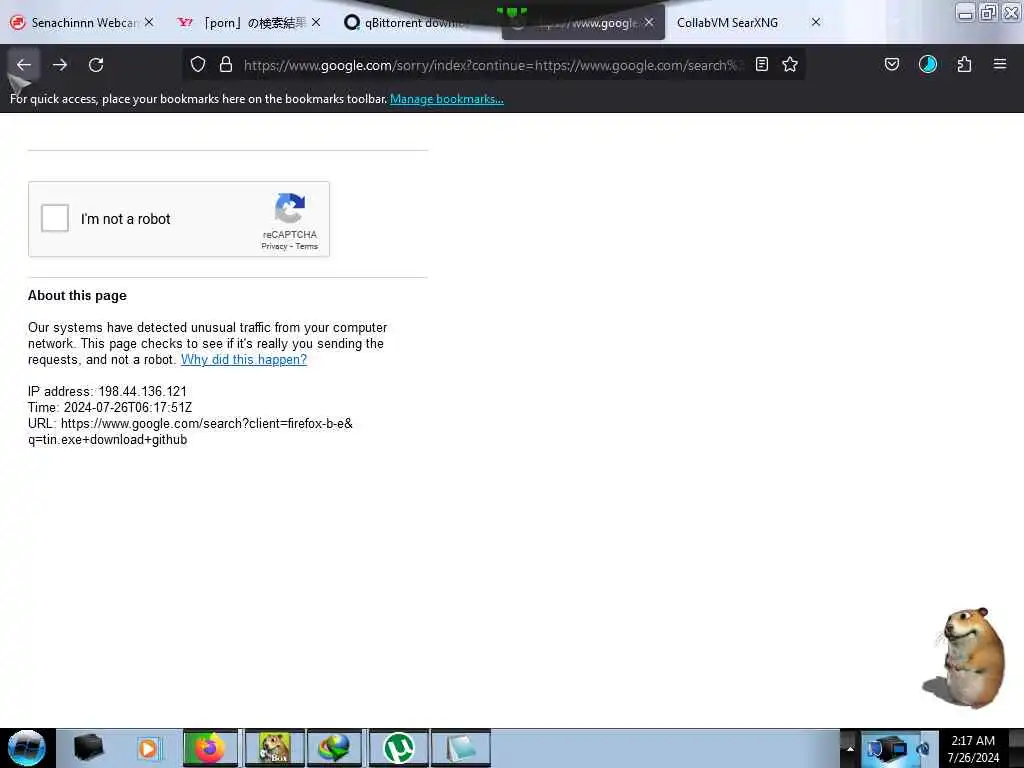Click the "About this page" heading
This screenshot has width=1024, height=768.
77,296
